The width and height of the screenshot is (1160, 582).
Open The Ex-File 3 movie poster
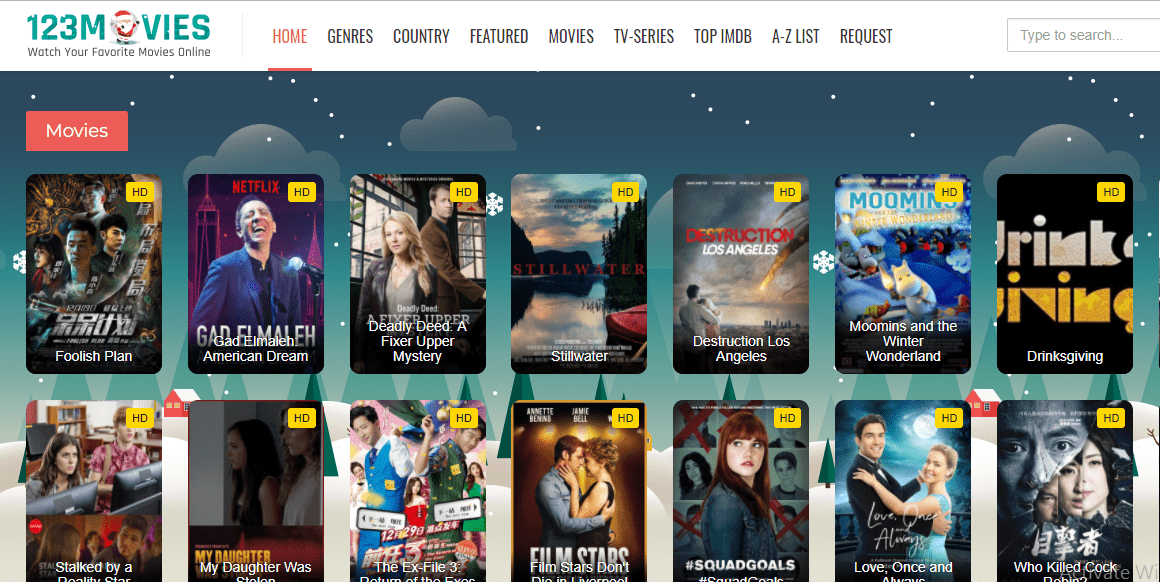pos(418,491)
